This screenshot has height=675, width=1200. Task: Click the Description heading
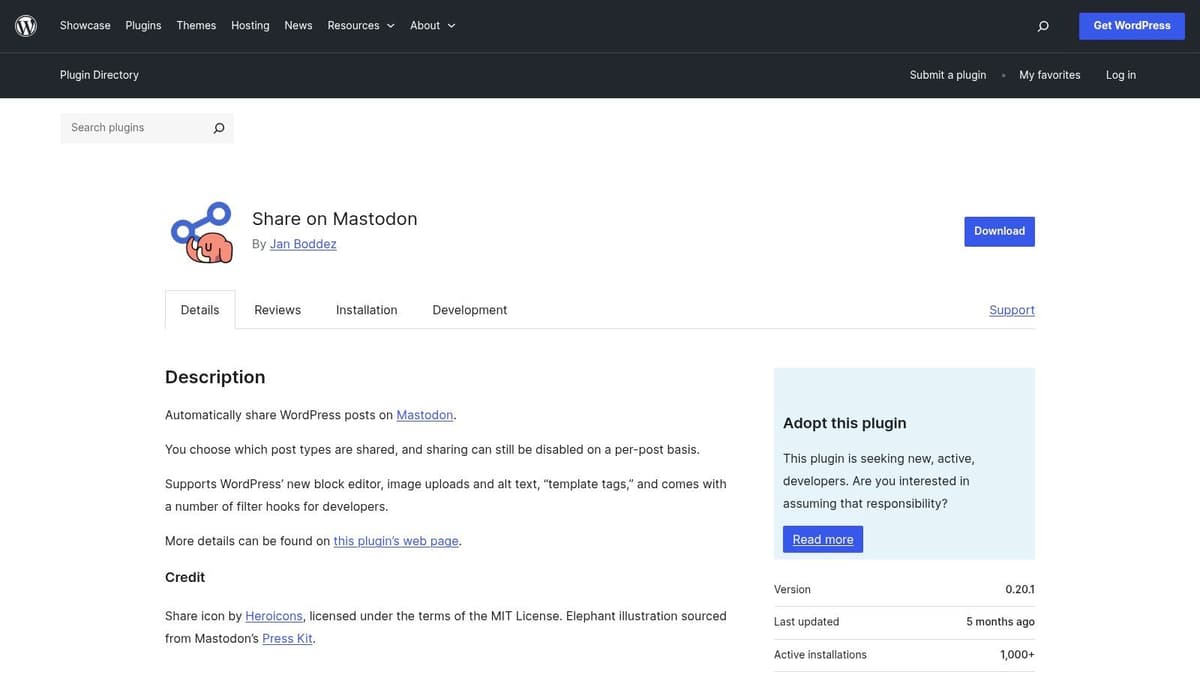pyautogui.click(x=215, y=377)
